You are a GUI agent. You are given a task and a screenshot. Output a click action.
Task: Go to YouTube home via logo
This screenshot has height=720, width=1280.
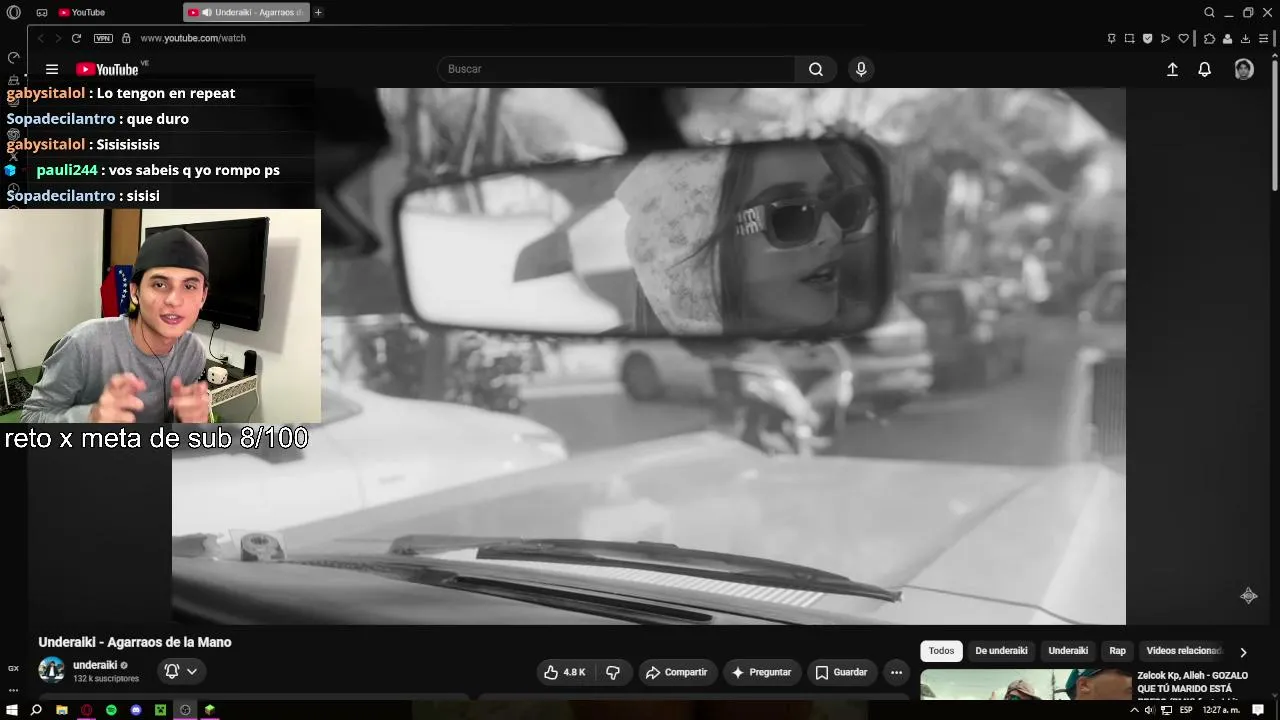[x=107, y=69]
